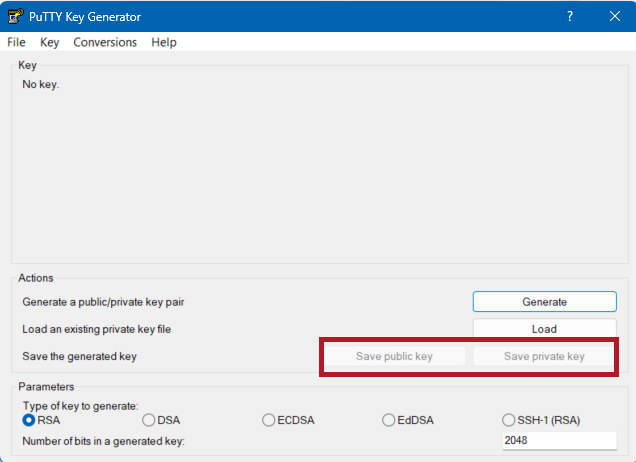636x462 pixels.
Task: Click 'Save the generated key' label
Action: click(80, 357)
